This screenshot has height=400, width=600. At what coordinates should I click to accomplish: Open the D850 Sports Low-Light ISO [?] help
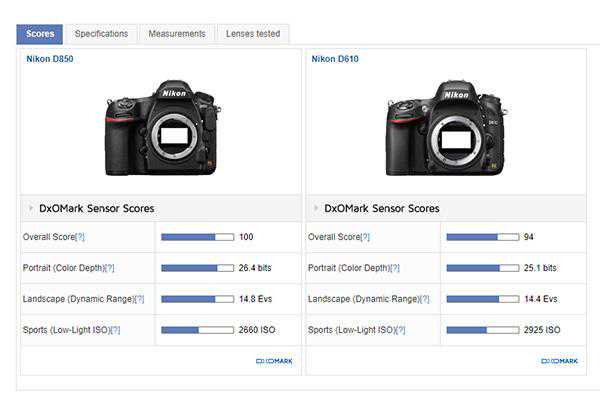click(115, 330)
